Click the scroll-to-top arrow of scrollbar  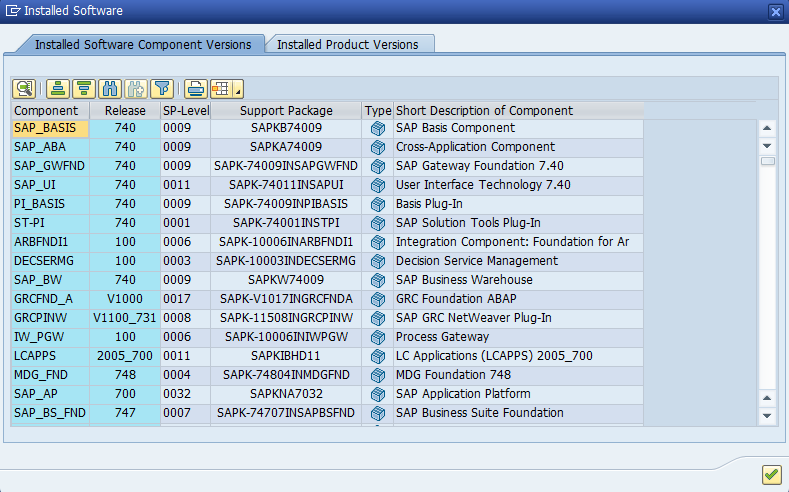click(x=767, y=128)
